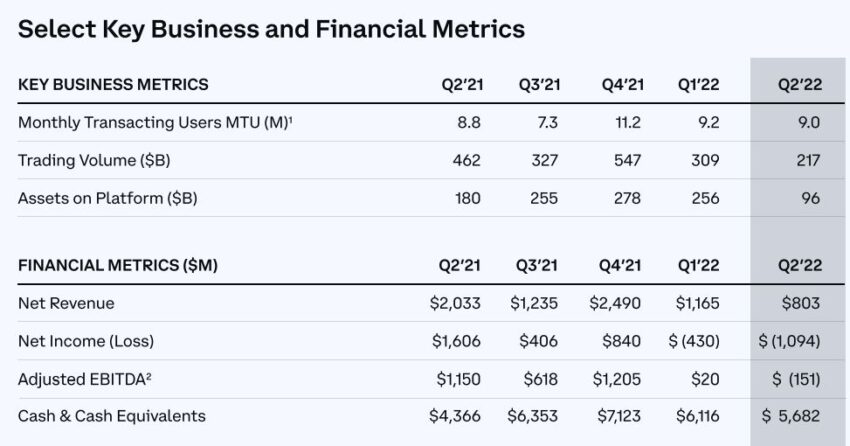
Task: Click the Q2'21 MTU value 8.8
Action: coord(468,122)
